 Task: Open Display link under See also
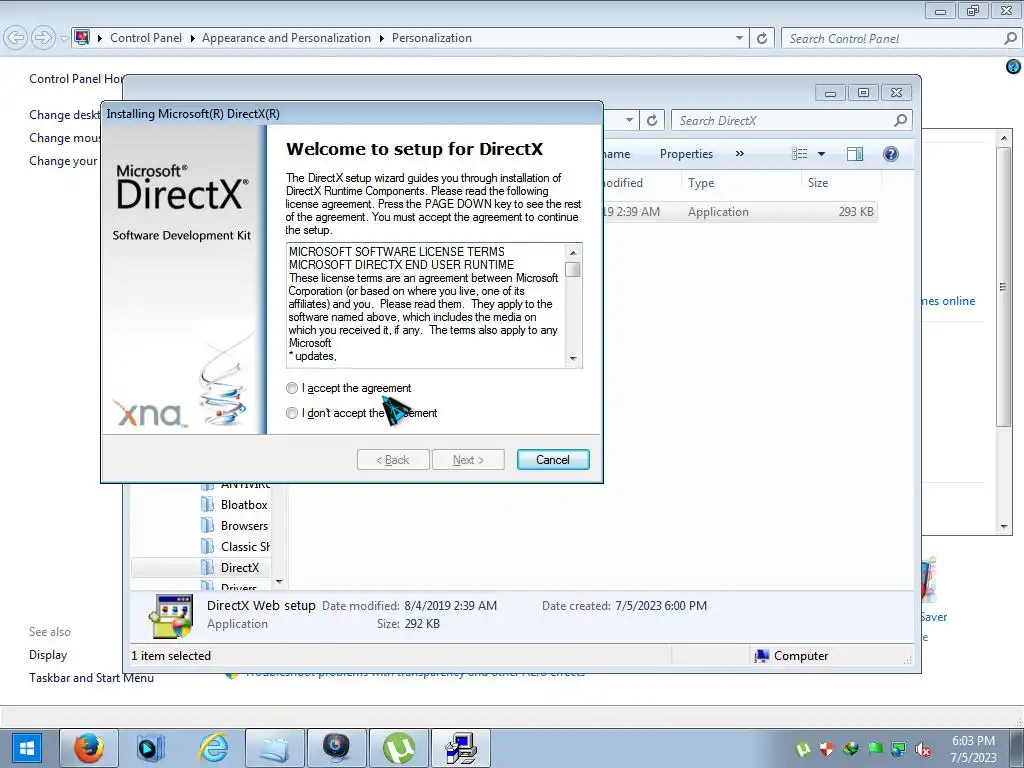click(x=48, y=654)
